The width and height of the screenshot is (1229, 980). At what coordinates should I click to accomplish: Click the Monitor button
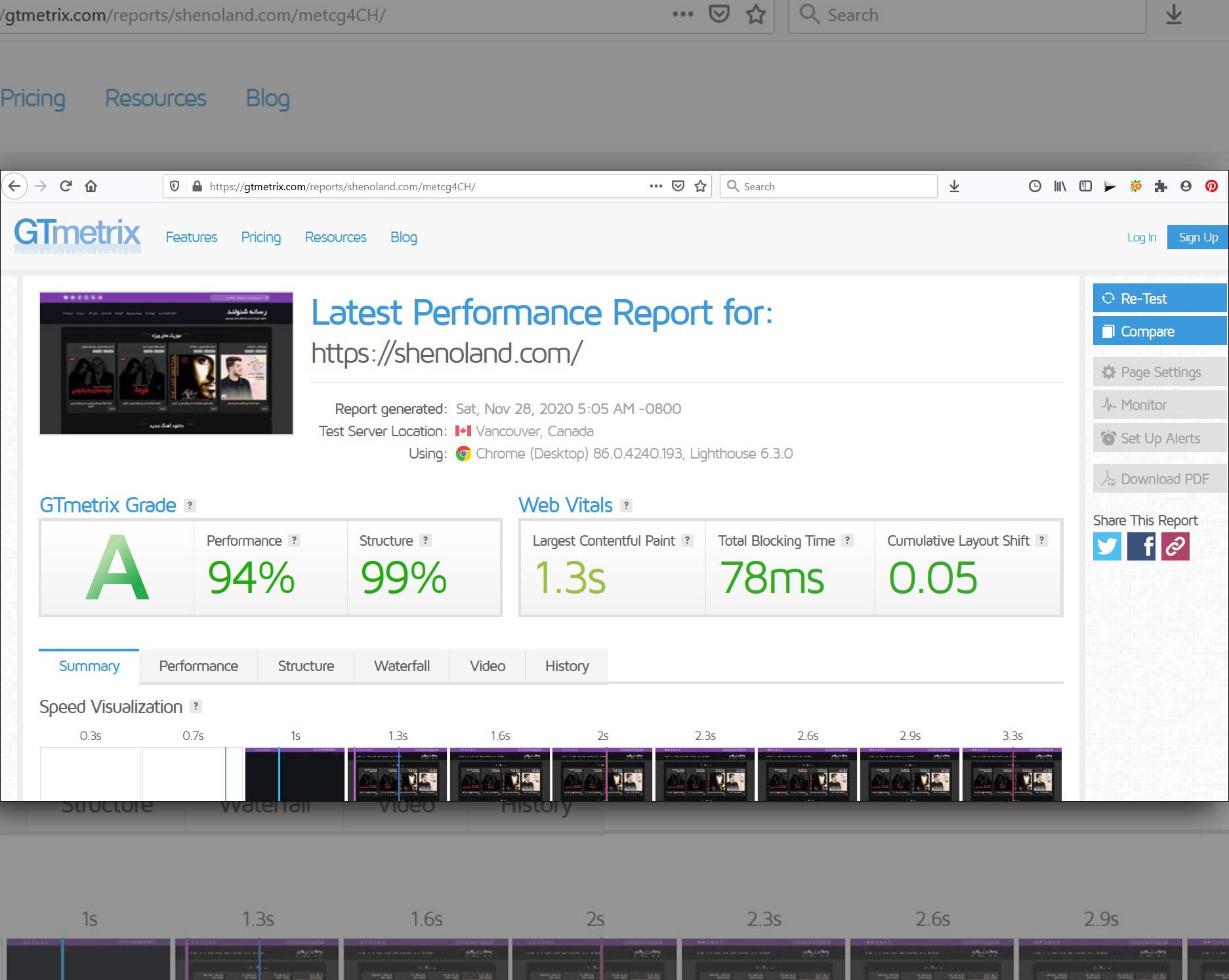pyautogui.click(x=1160, y=405)
